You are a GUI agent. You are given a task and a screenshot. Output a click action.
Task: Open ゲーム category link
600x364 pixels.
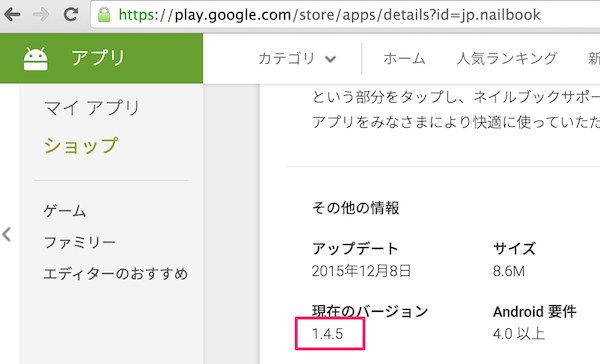[65, 211]
